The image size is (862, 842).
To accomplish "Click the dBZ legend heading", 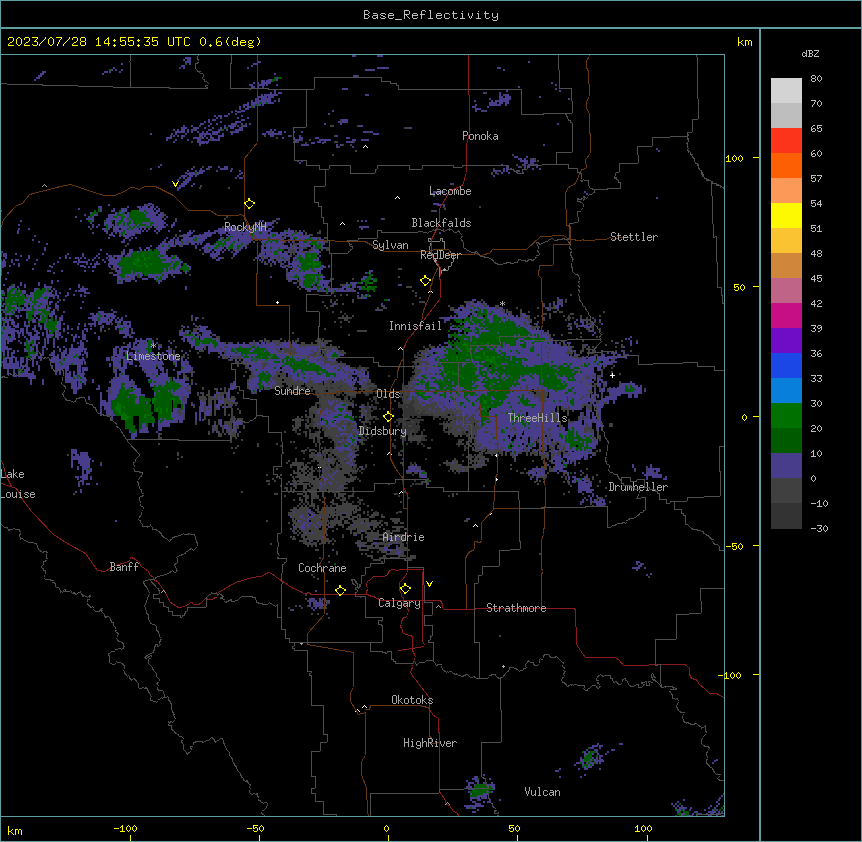I will point(810,53).
